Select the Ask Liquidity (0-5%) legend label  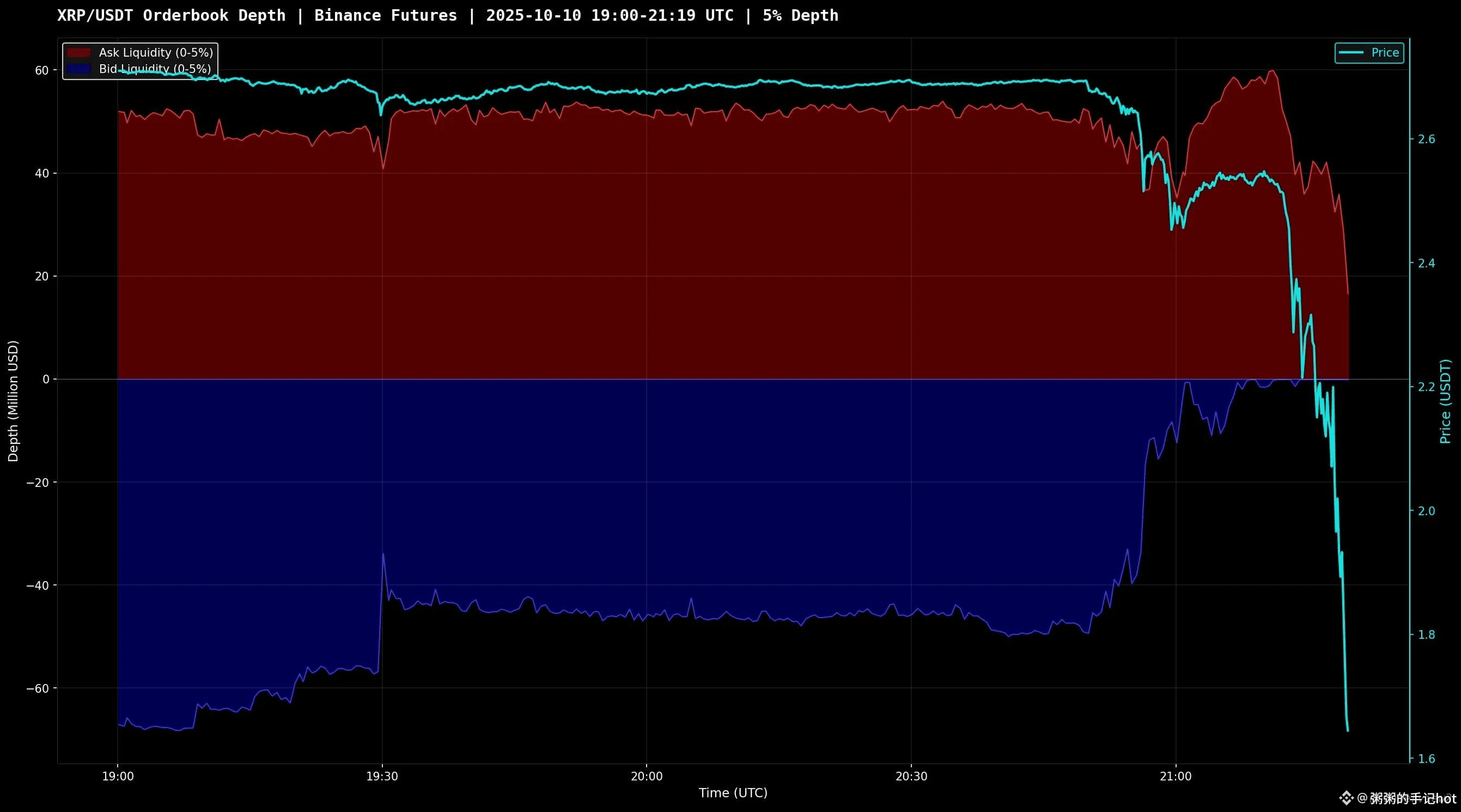point(155,53)
